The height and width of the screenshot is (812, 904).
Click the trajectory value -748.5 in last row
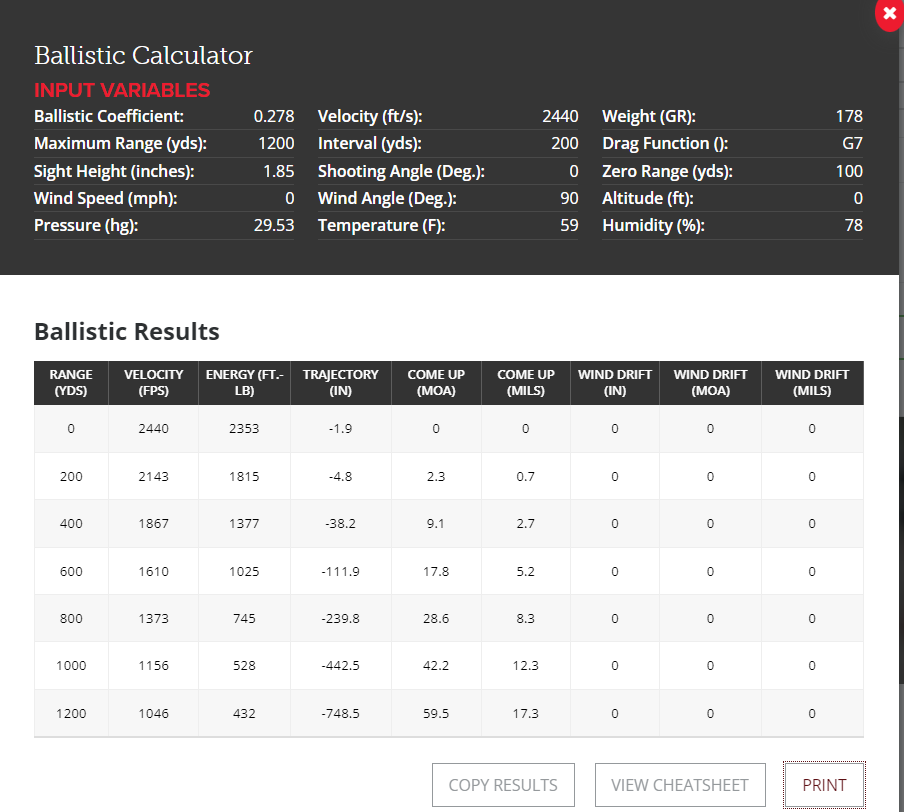341,714
